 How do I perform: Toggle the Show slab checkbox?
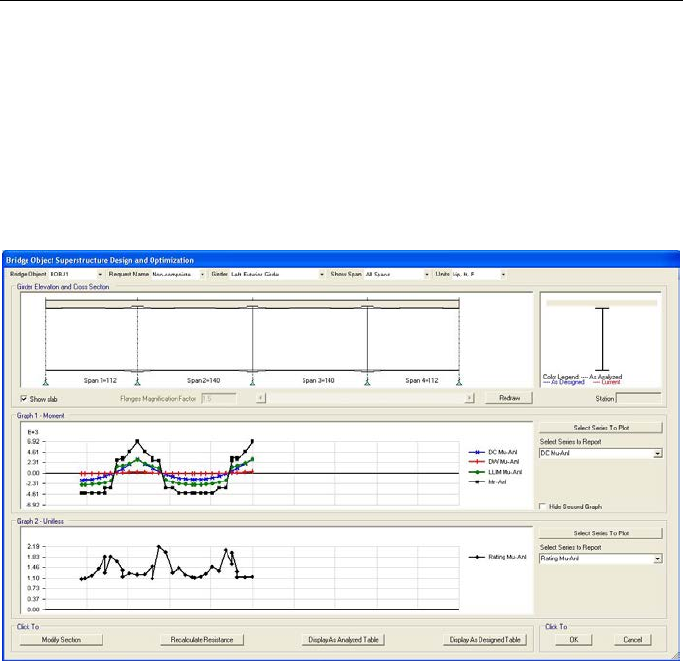pyautogui.click(x=24, y=399)
